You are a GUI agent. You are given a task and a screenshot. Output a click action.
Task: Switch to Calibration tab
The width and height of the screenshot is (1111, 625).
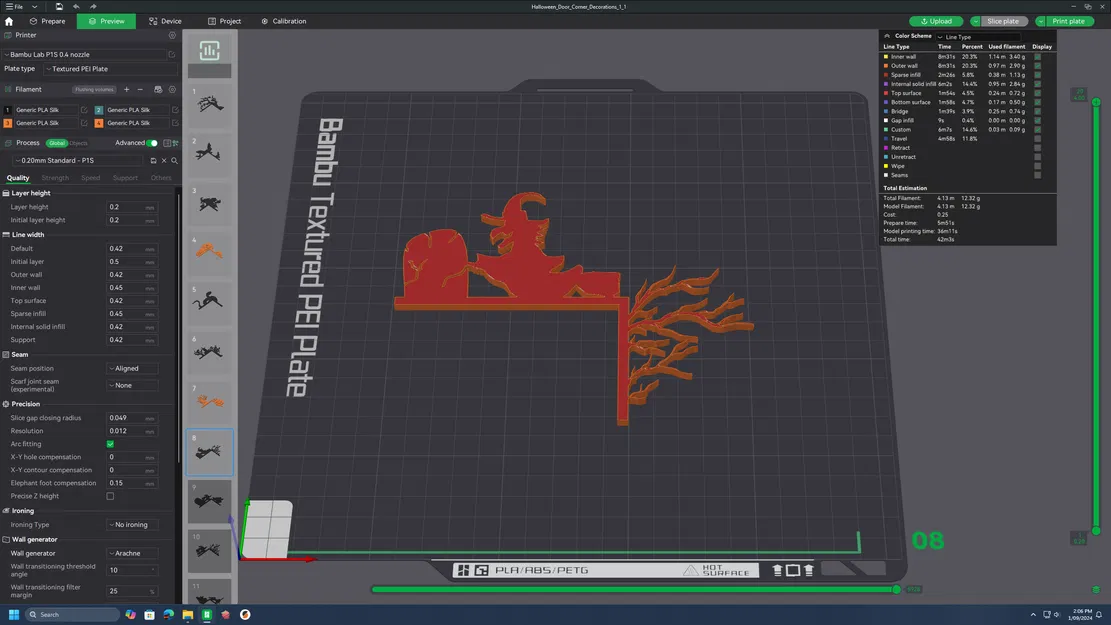[283, 21]
